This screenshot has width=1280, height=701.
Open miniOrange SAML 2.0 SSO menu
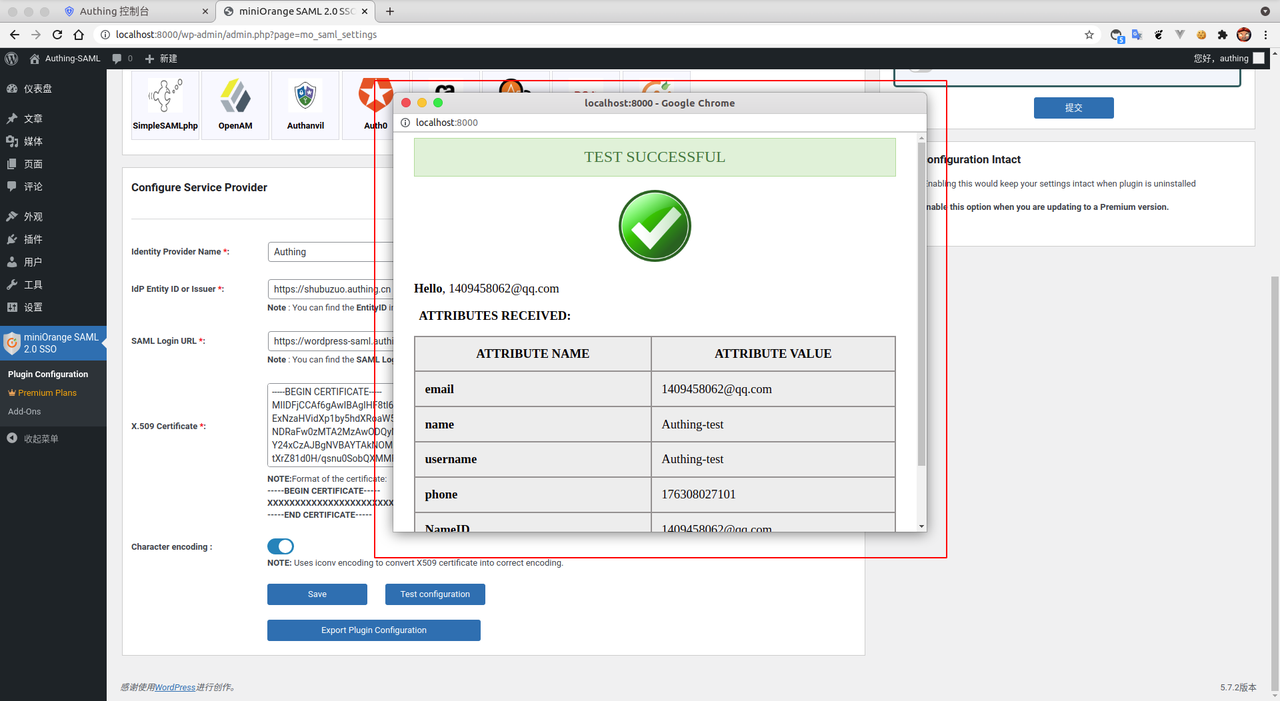53,343
